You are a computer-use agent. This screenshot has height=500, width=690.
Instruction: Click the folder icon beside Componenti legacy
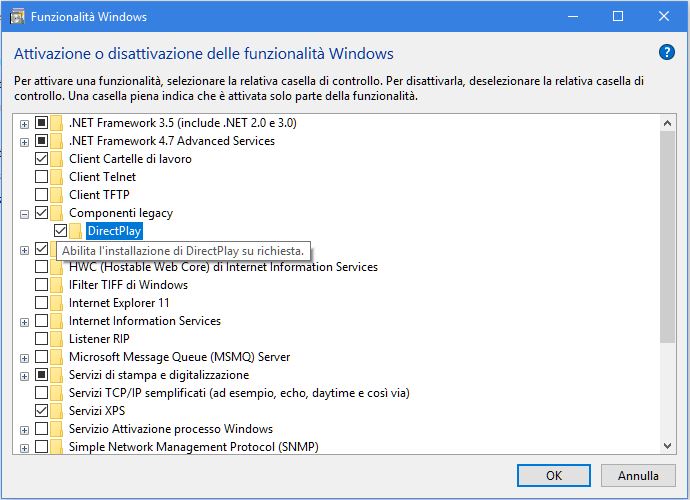[58, 213]
